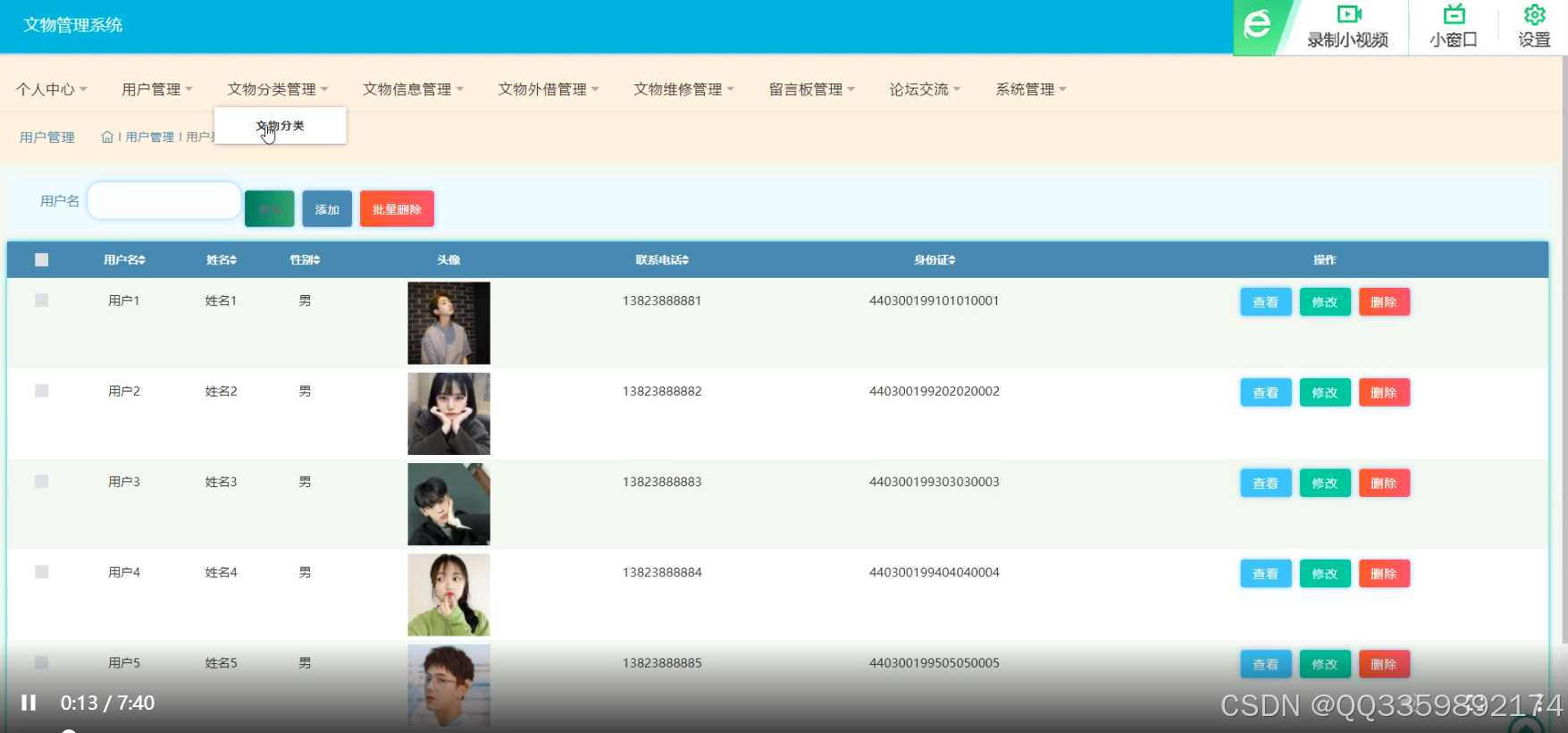
Task: Check the row checkbox for 用户5
Action: [x=41, y=662]
